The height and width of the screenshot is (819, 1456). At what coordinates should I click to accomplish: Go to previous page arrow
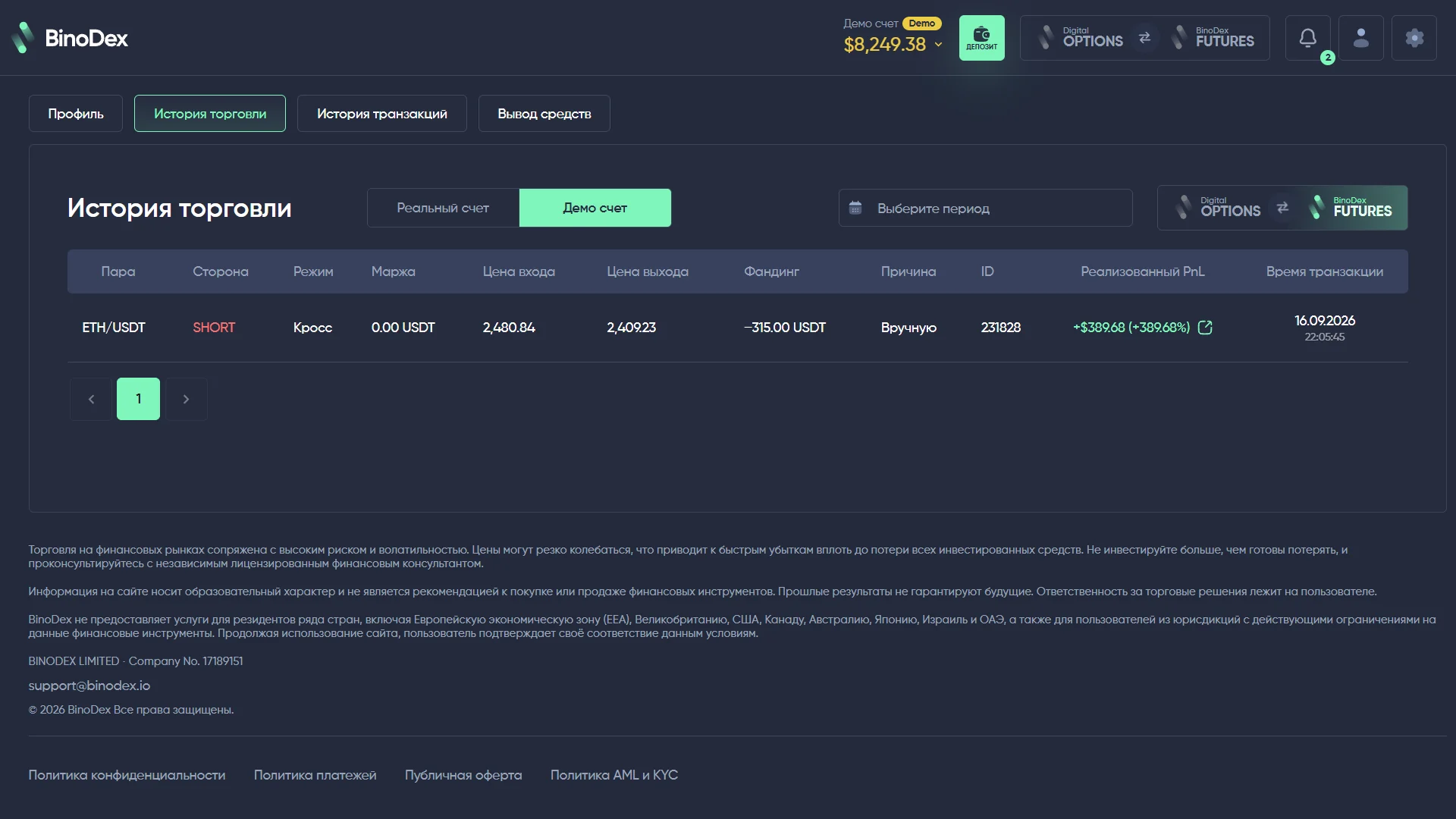pyautogui.click(x=91, y=399)
